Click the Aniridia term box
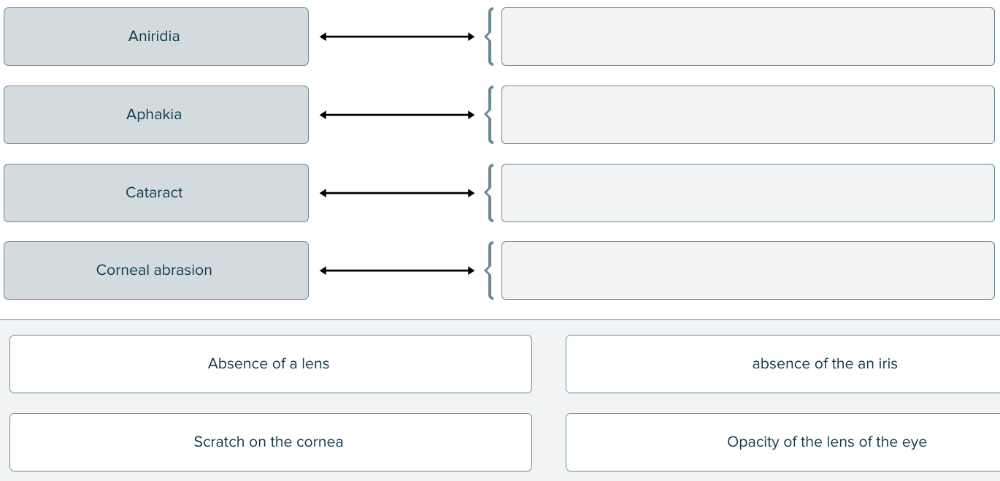This screenshot has height=481, width=1000. tap(156, 37)
